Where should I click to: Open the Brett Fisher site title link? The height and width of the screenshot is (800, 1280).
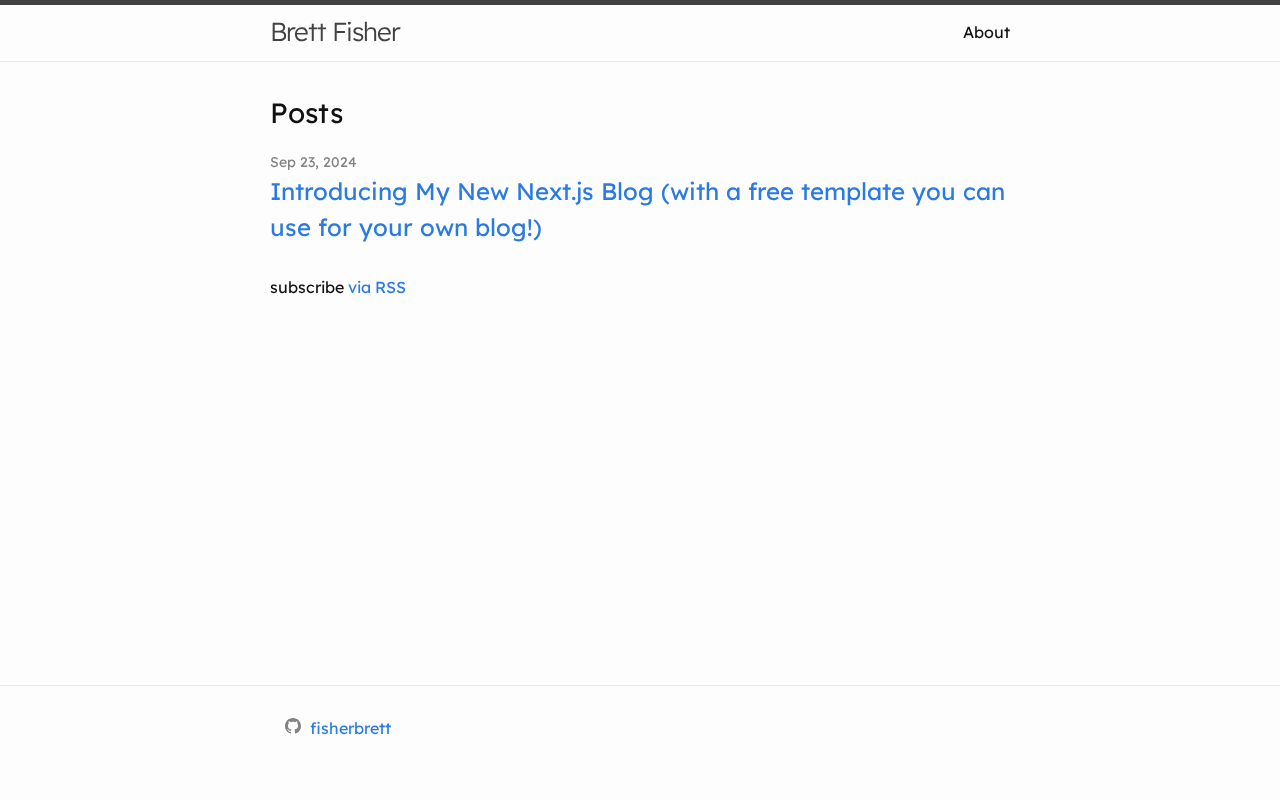(x=335, y=32)
